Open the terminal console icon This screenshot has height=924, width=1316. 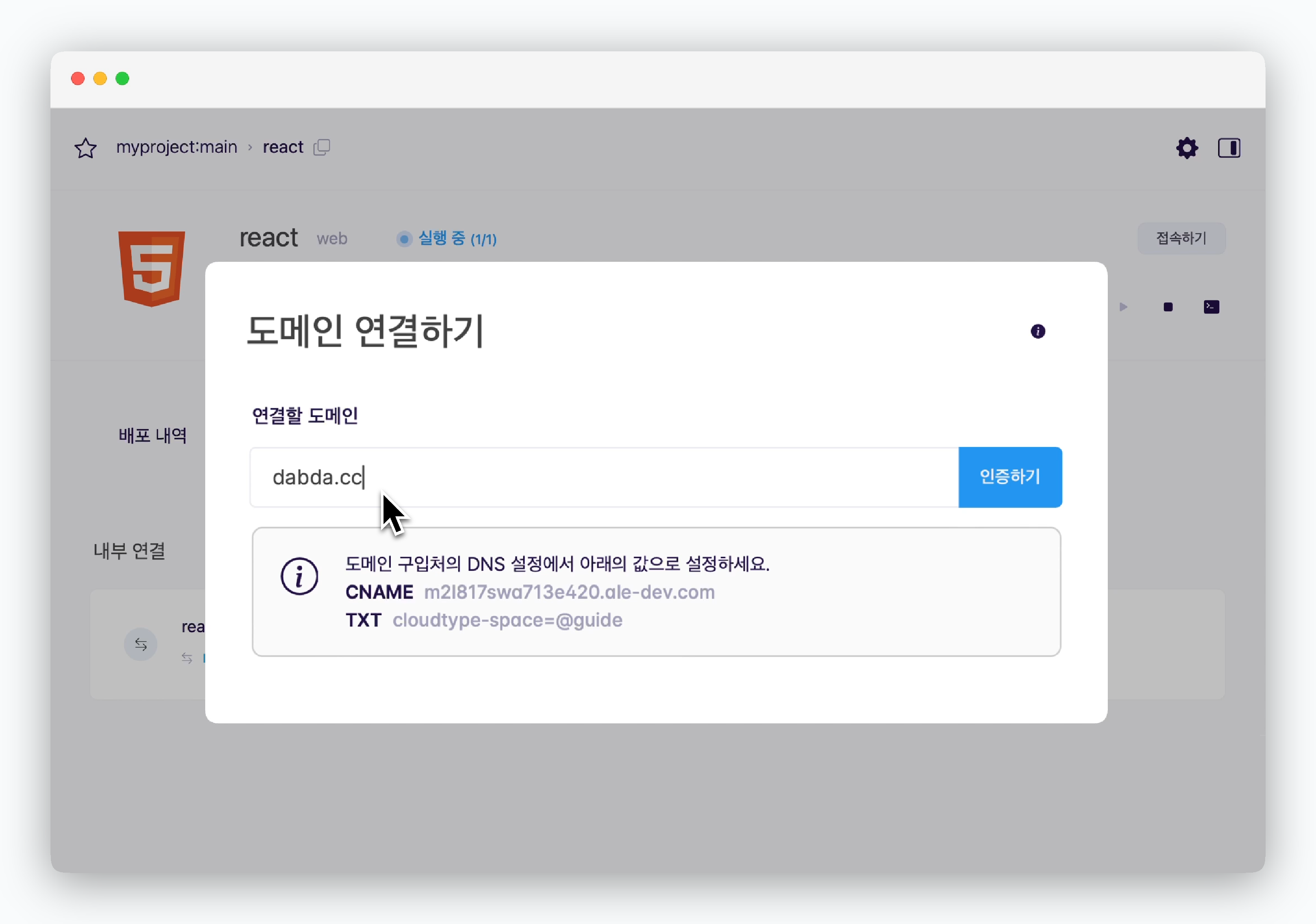[x=1211, y=307]
